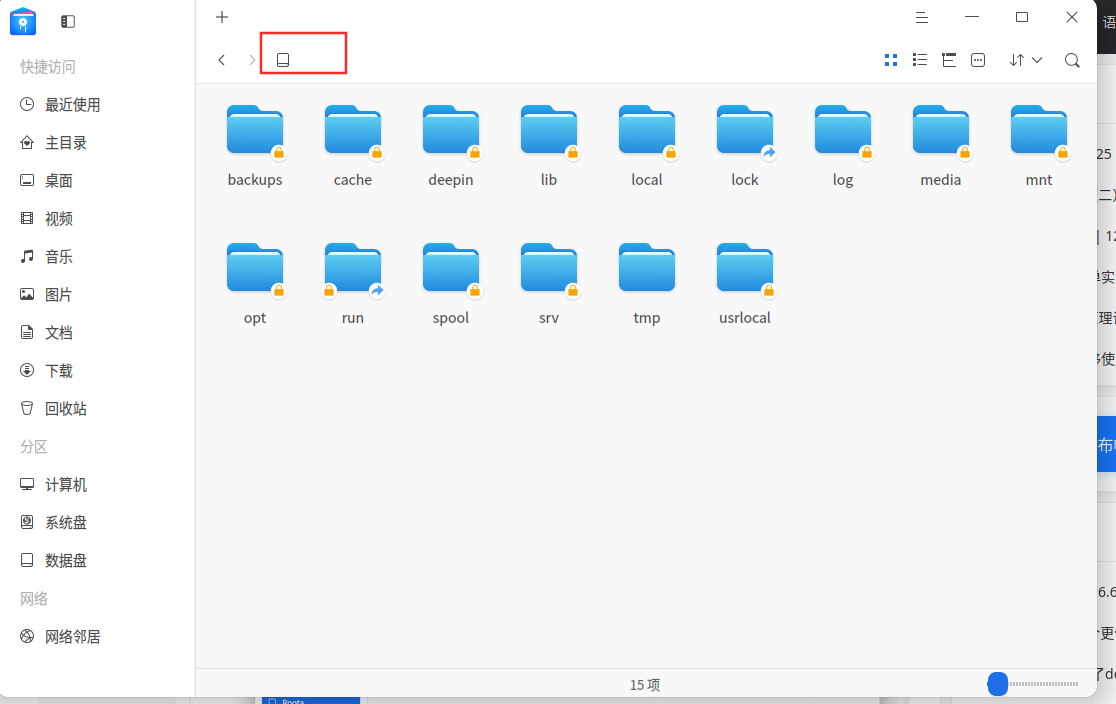Viewport: 1116px width, 704px height.
Task: Select the run shortcut folder
Action: [353, 283]
